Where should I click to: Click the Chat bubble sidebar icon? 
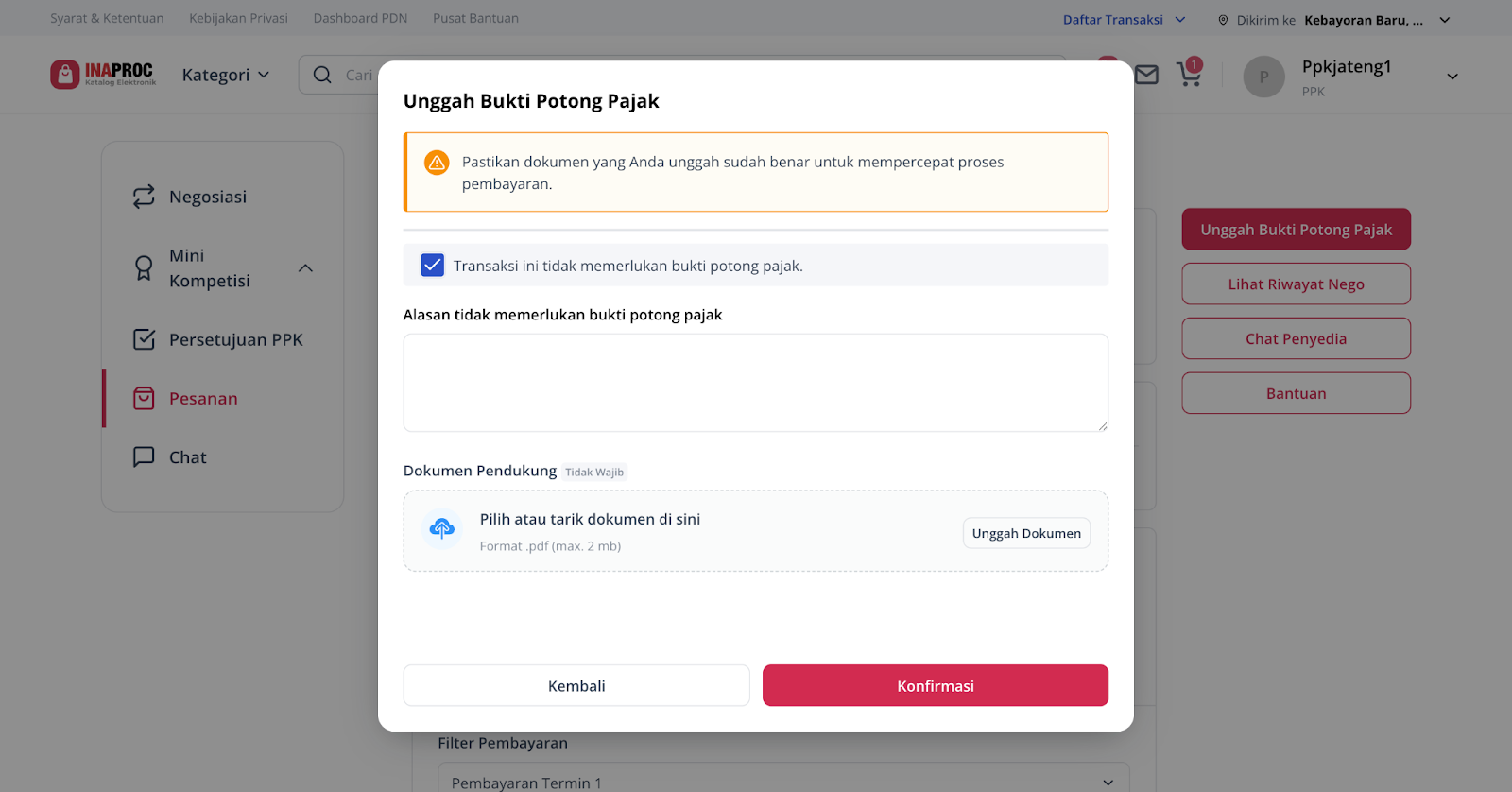pos(144,457)
